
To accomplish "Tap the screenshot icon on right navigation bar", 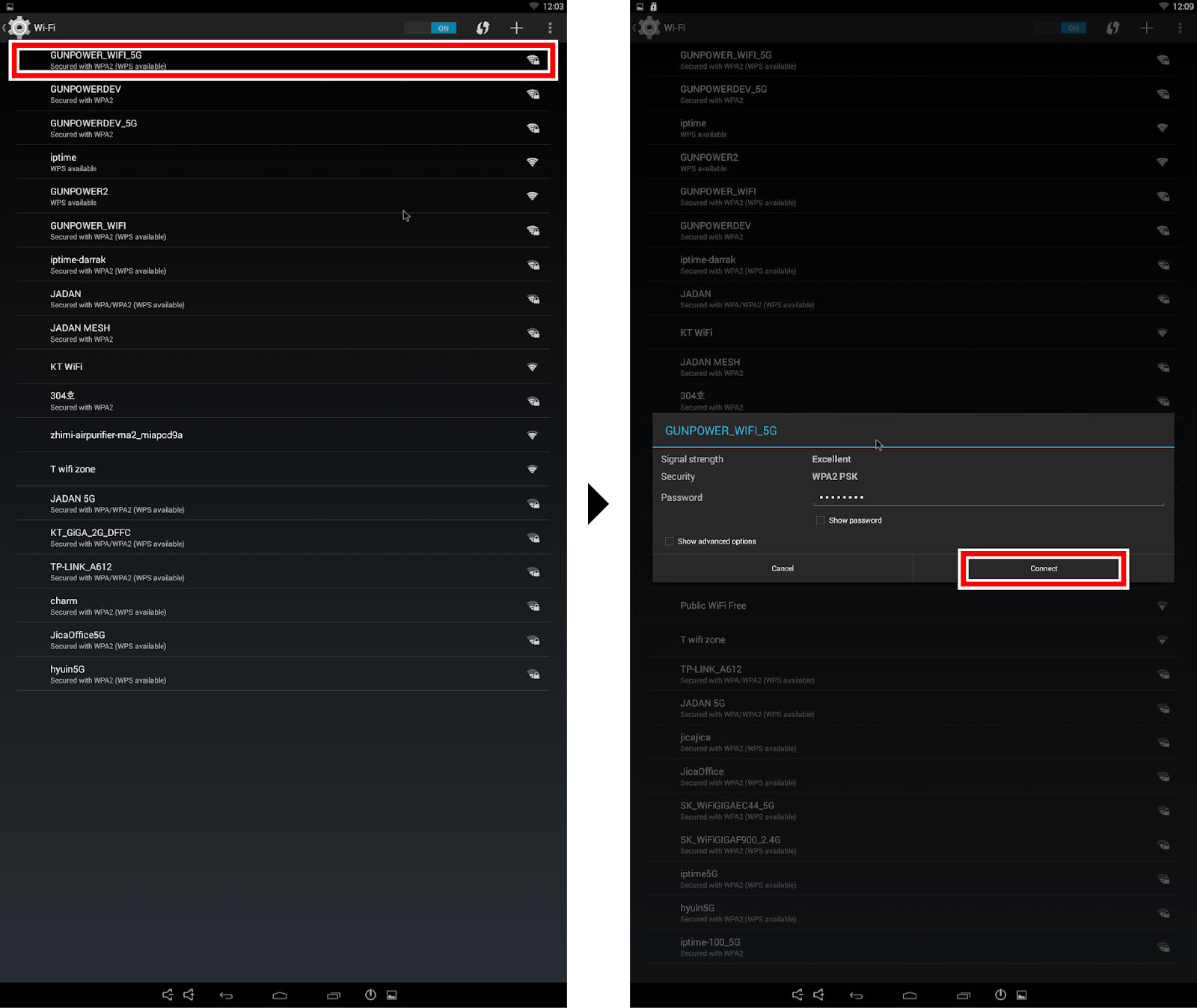I will [1021, 995].
